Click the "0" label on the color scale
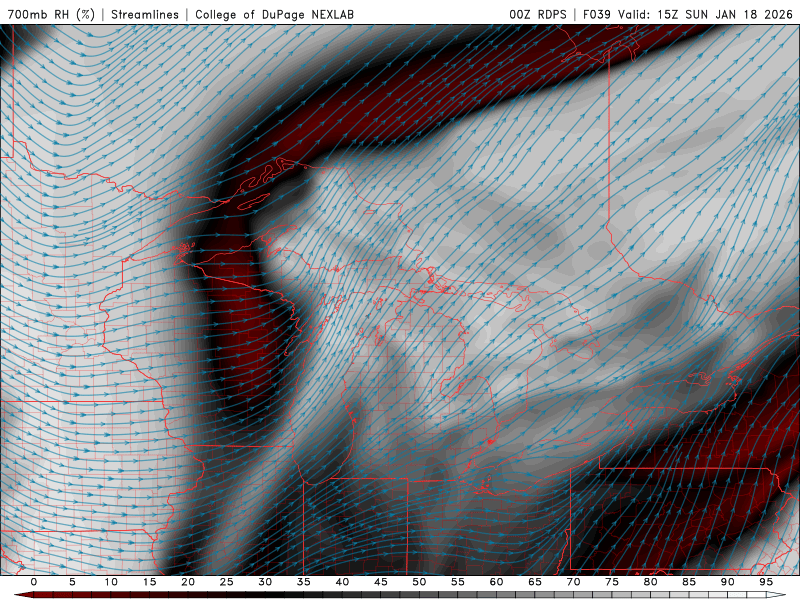The width and height of the screenshot is (800, 600). 34,582
